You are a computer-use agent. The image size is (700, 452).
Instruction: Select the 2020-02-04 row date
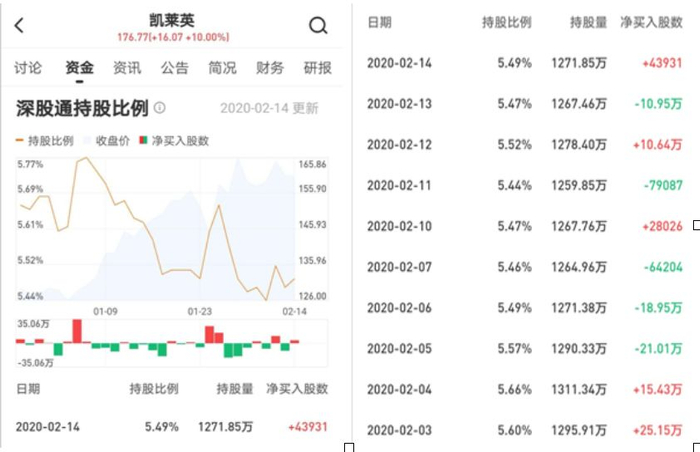400,389
